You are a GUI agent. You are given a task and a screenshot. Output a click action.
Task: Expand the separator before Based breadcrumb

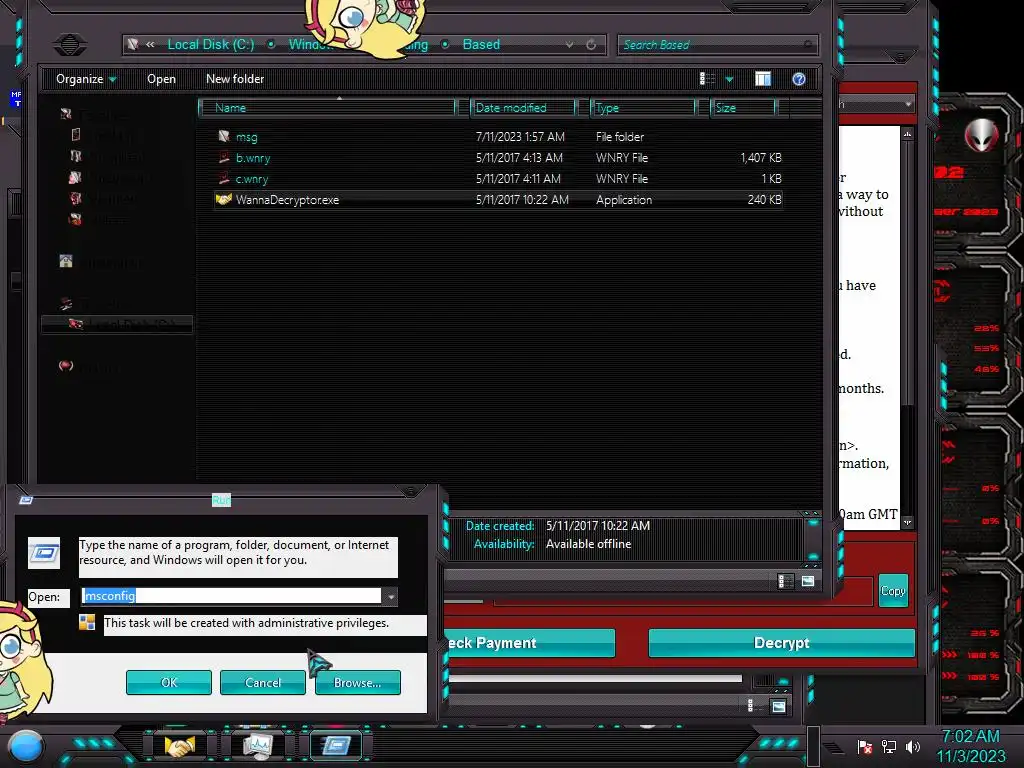tap(445, 44)
